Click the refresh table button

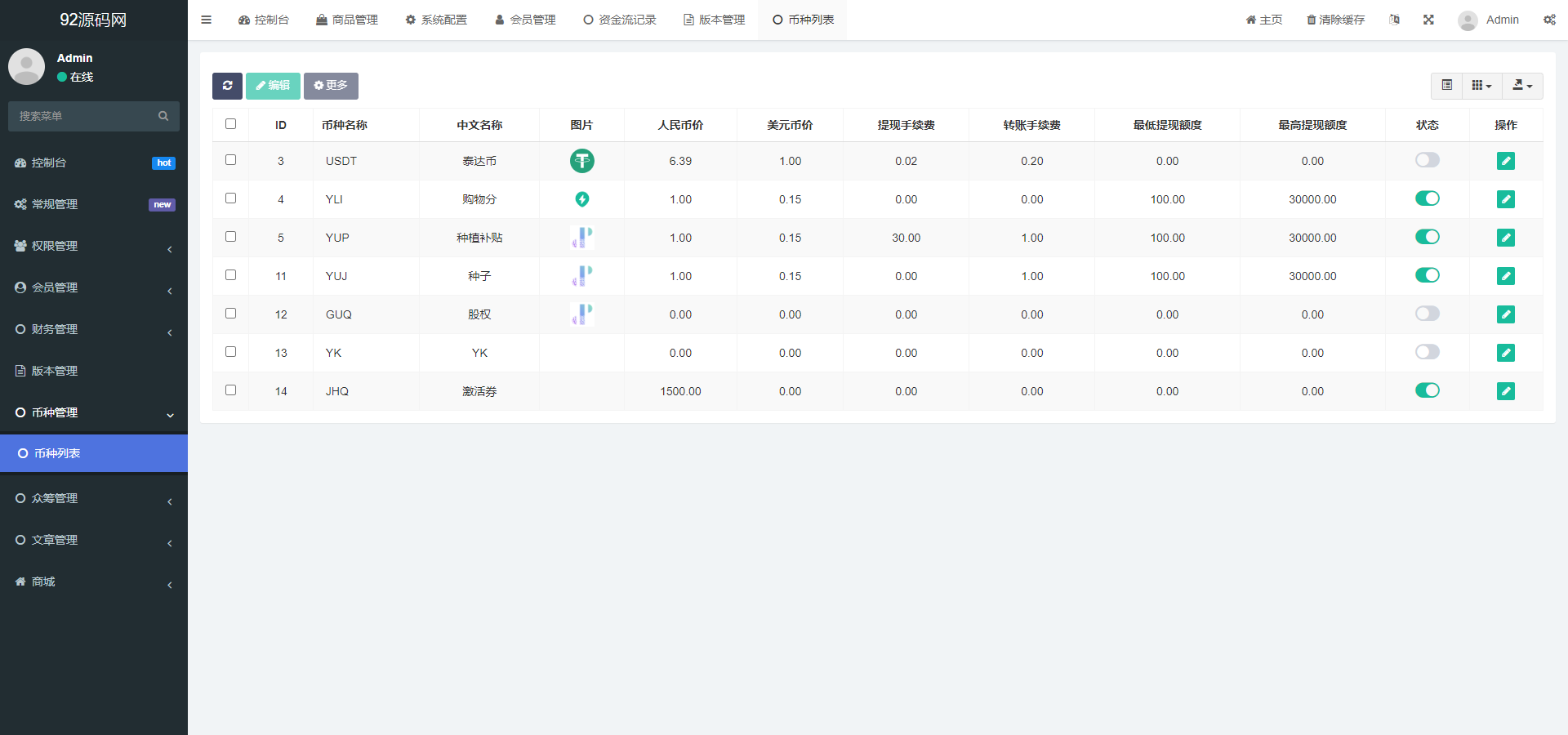[227, 86]
